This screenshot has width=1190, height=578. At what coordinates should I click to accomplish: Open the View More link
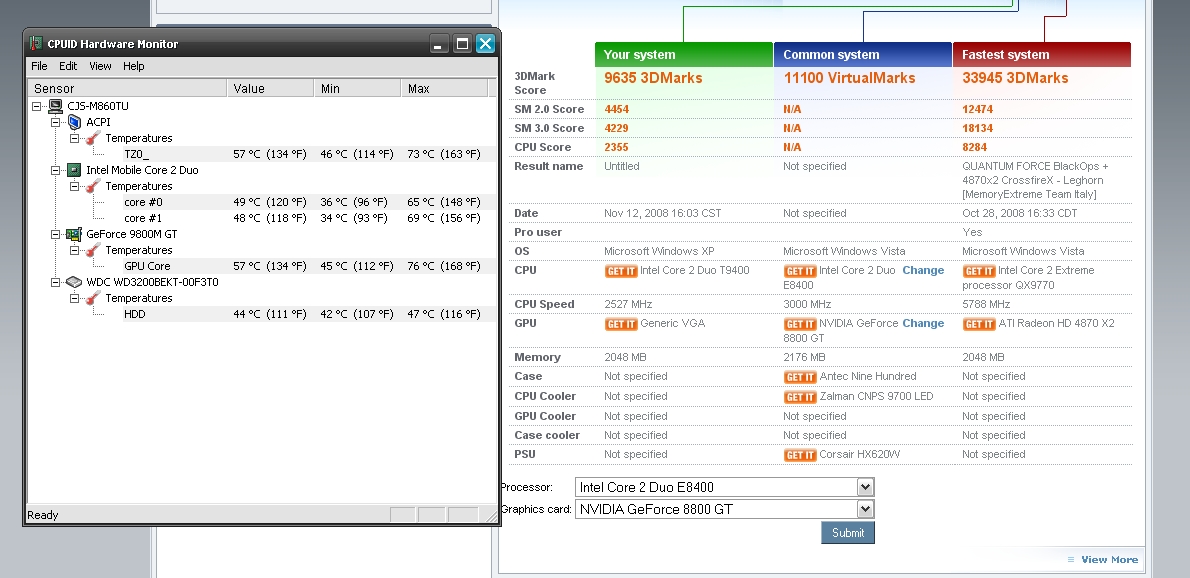[x=1109, y=560]
